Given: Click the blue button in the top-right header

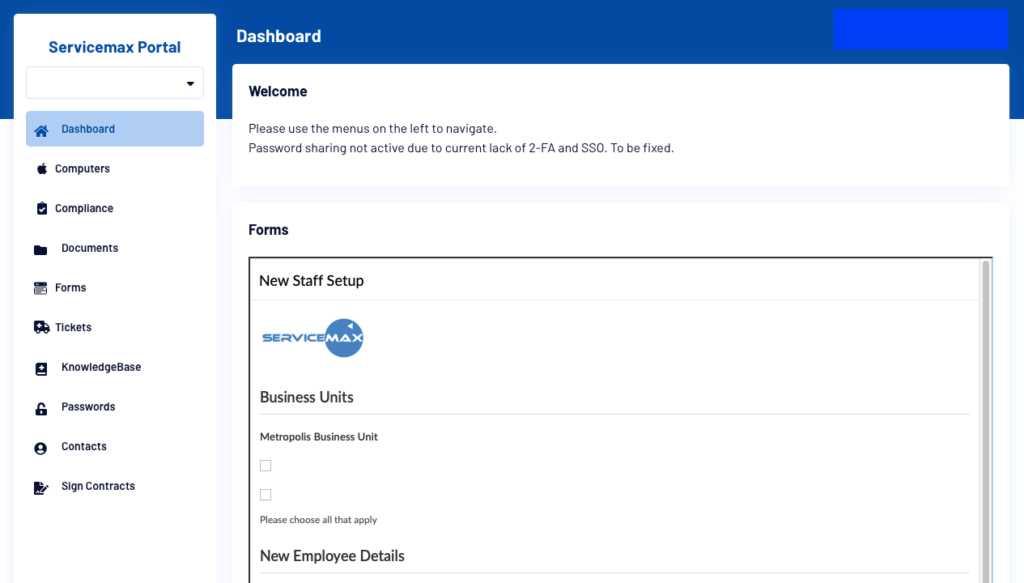Looking at the screenshot, I should 921,29.
